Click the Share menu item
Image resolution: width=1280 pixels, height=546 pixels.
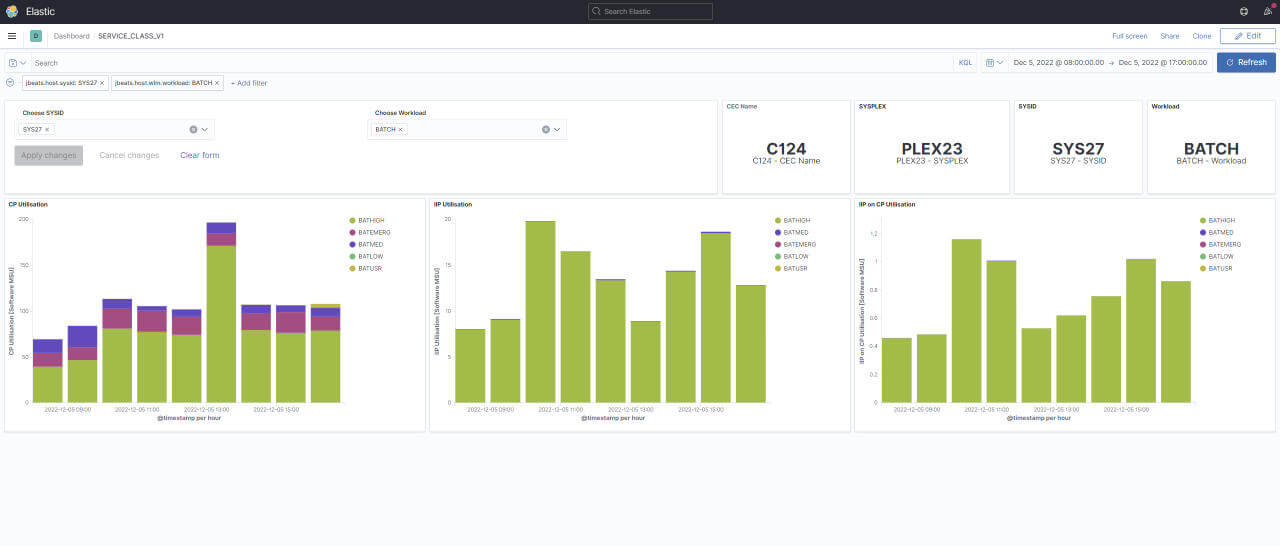1169,36
